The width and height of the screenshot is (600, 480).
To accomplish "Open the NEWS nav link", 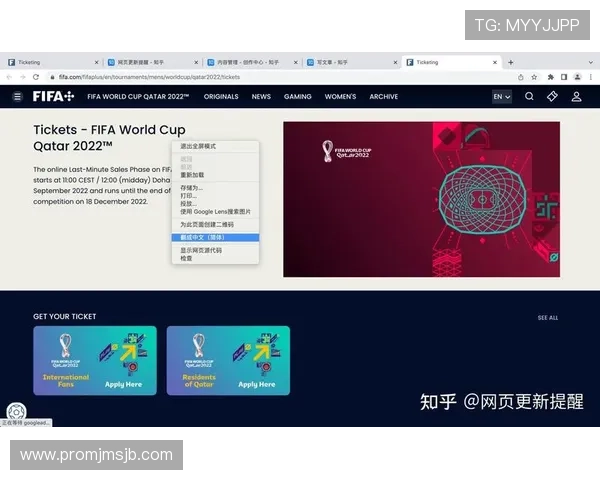I will 261,96.
